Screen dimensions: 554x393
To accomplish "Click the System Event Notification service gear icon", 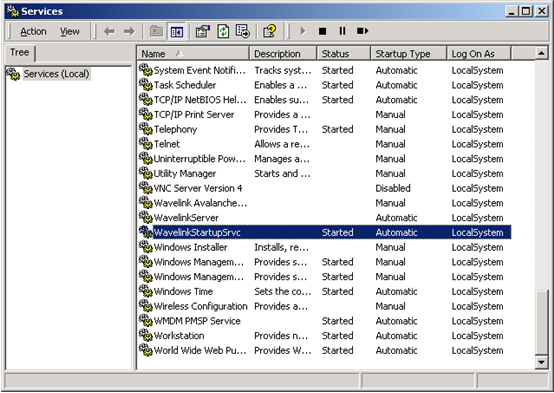I will [x=146, y=70].
